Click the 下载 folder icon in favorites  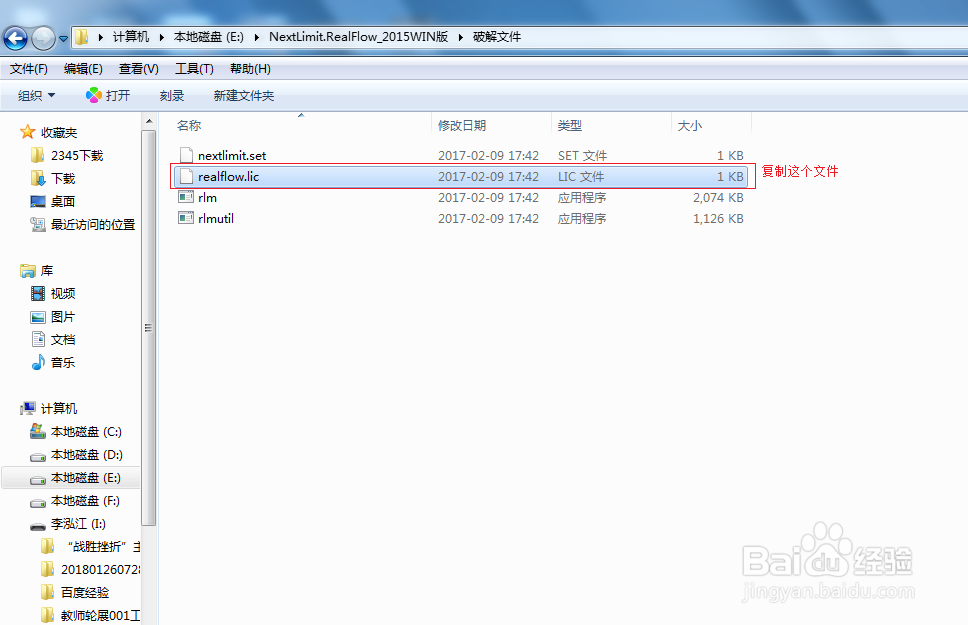38,178
